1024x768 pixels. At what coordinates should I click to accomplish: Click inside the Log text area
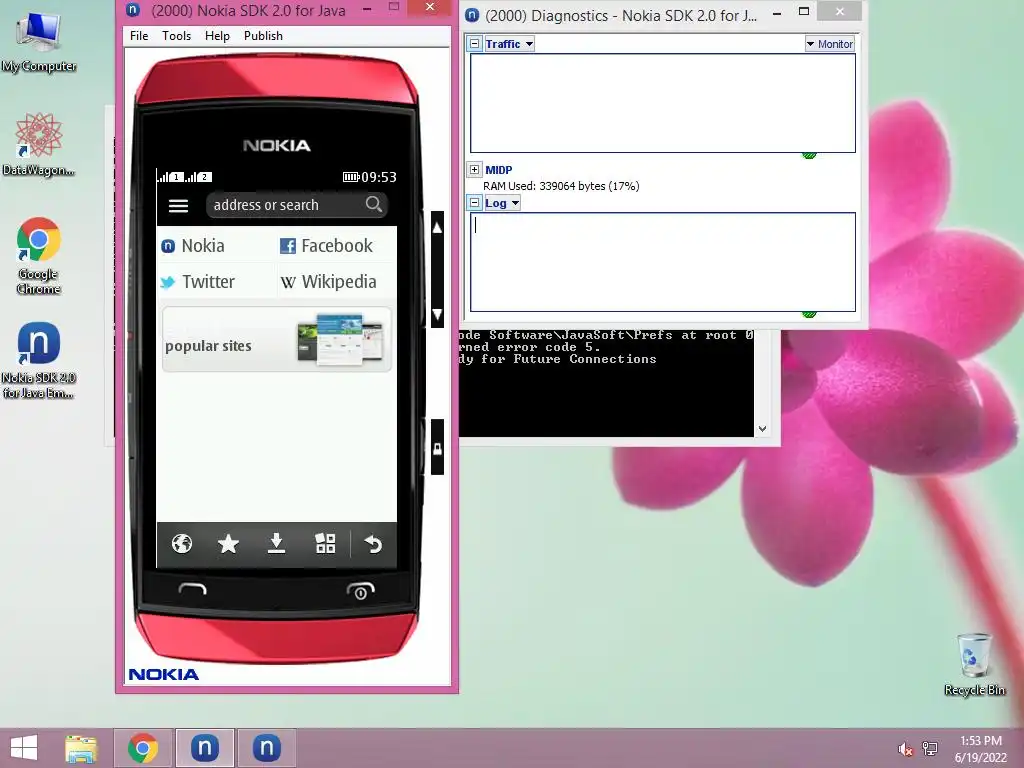(663, 262)
